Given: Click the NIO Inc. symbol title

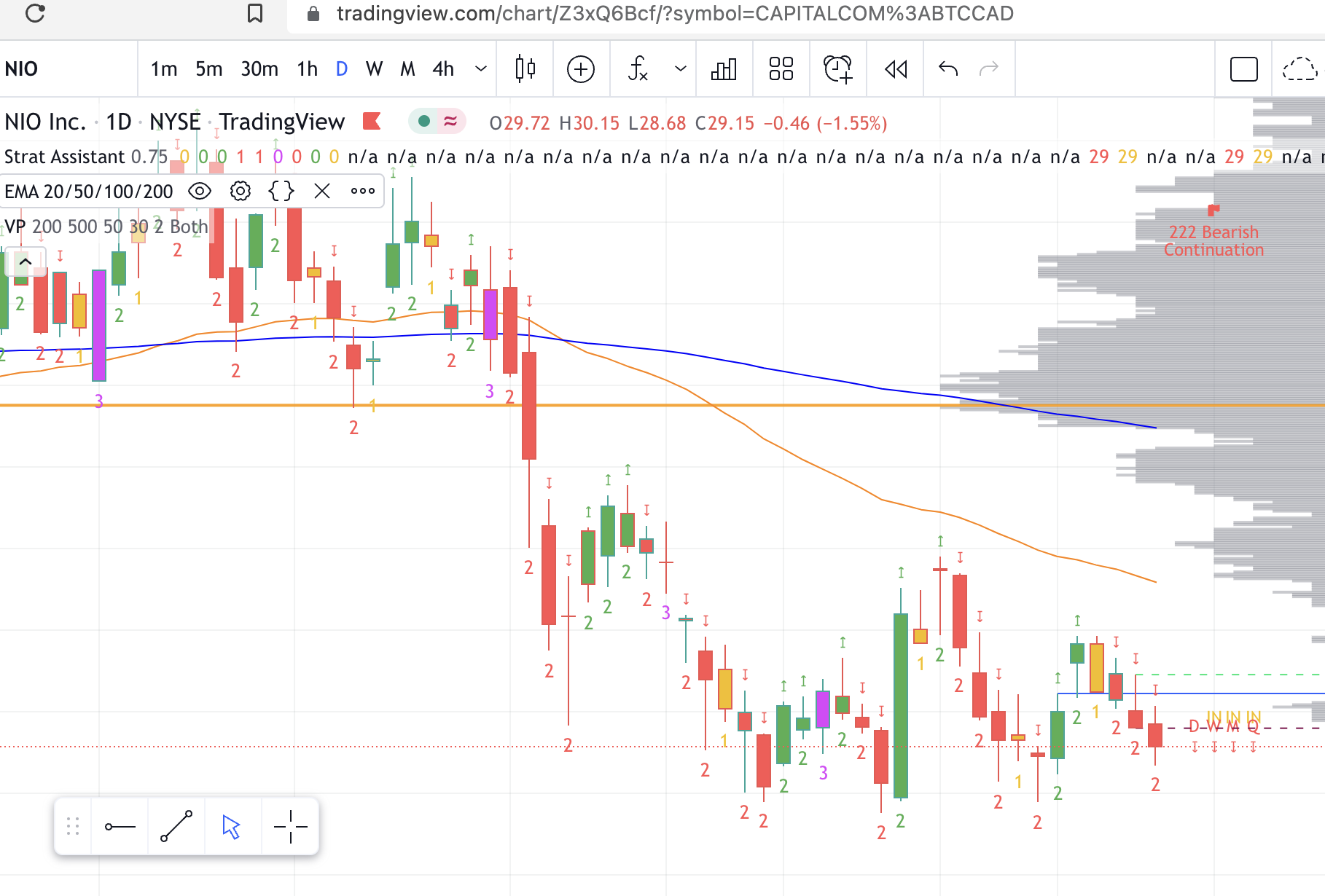Looking at the screenshot, I should [x=45, y=122].
